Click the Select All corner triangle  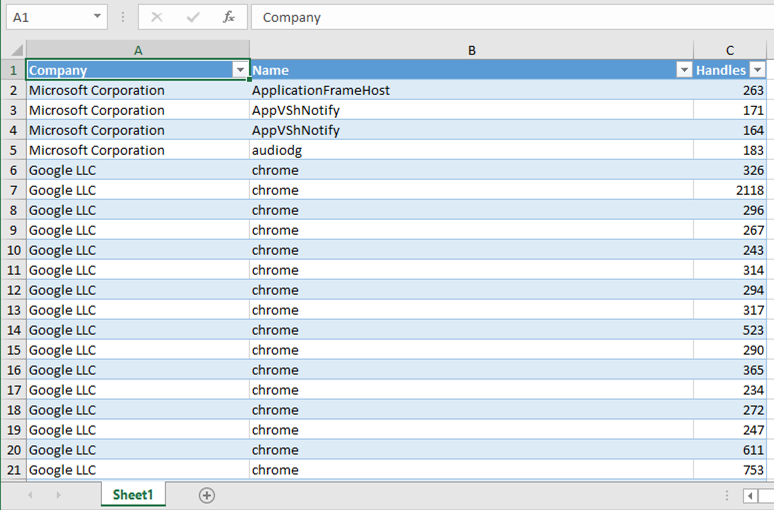click(16, 50)
